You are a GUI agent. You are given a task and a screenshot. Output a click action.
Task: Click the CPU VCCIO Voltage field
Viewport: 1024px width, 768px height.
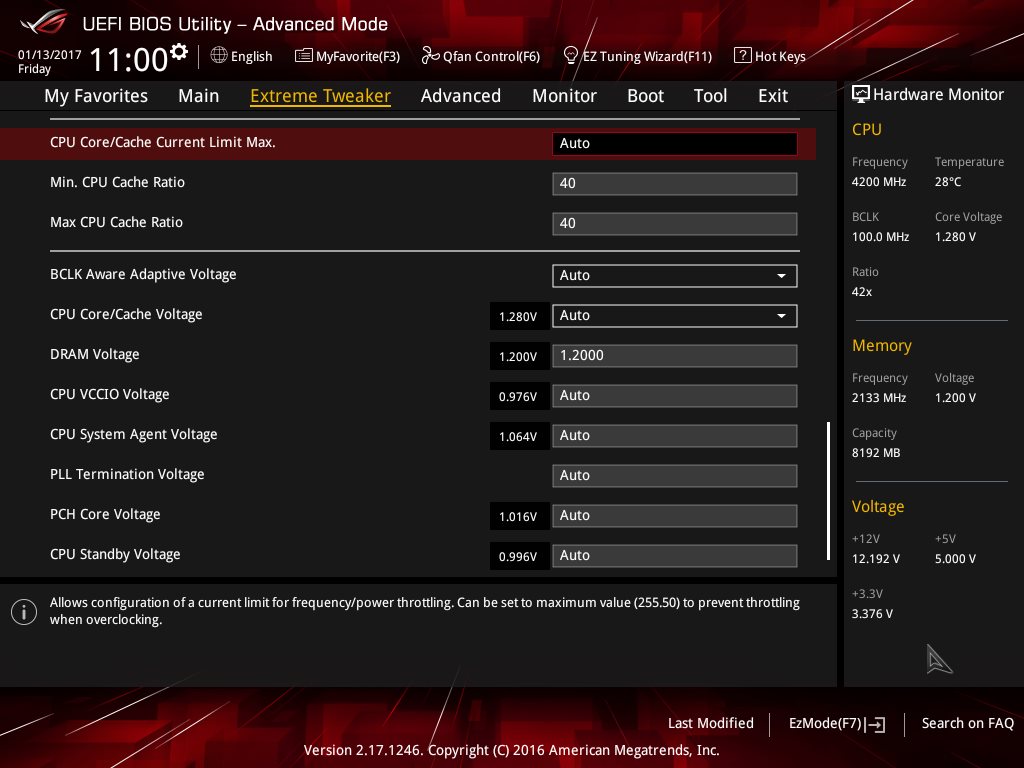click(x=675, y=396)
